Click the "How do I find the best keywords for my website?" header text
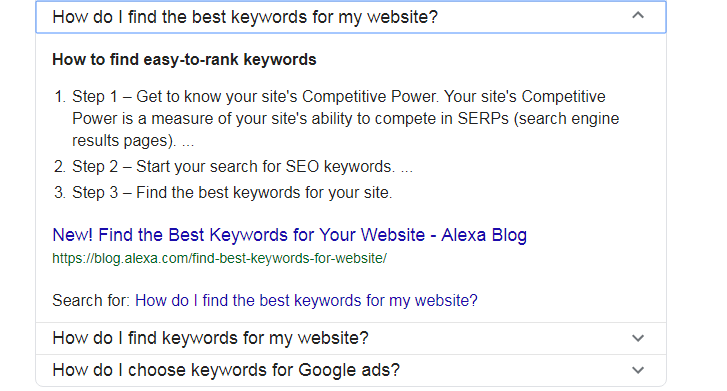This screenshot has width=727, height=391. (x=245, y=17)
